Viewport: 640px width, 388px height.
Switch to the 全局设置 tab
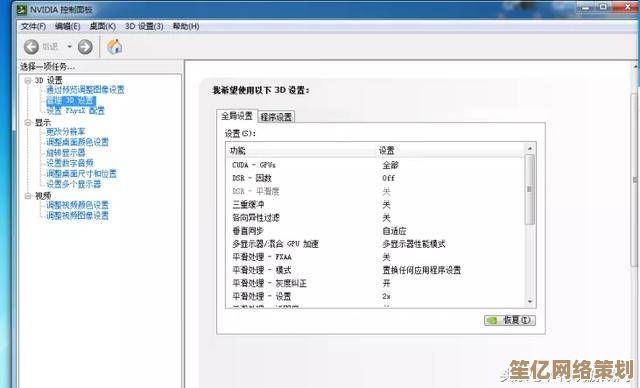click(x=237, y=116)
